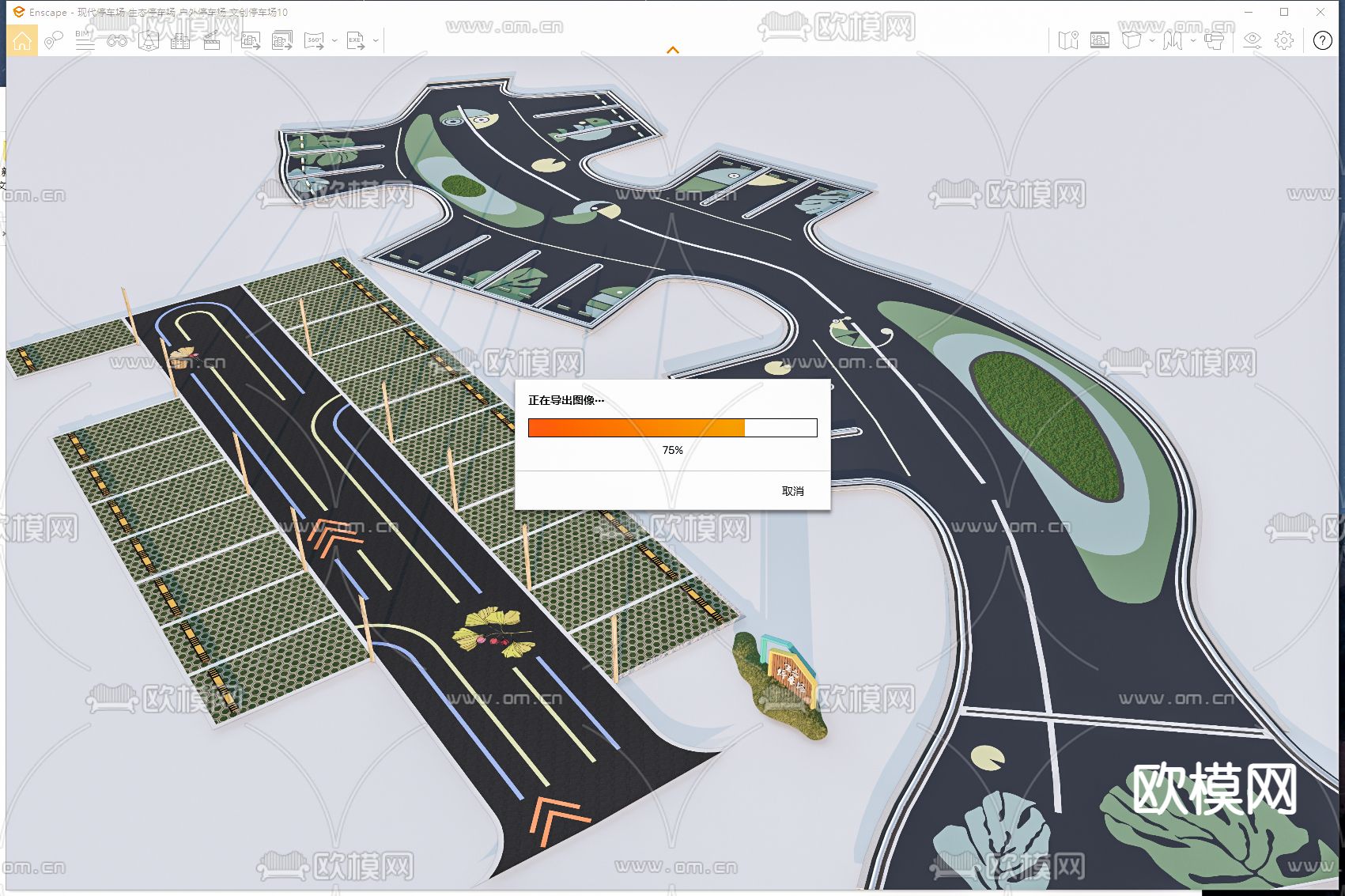
Task: Close the Enscape window
Action: [x=1320, y=12]
